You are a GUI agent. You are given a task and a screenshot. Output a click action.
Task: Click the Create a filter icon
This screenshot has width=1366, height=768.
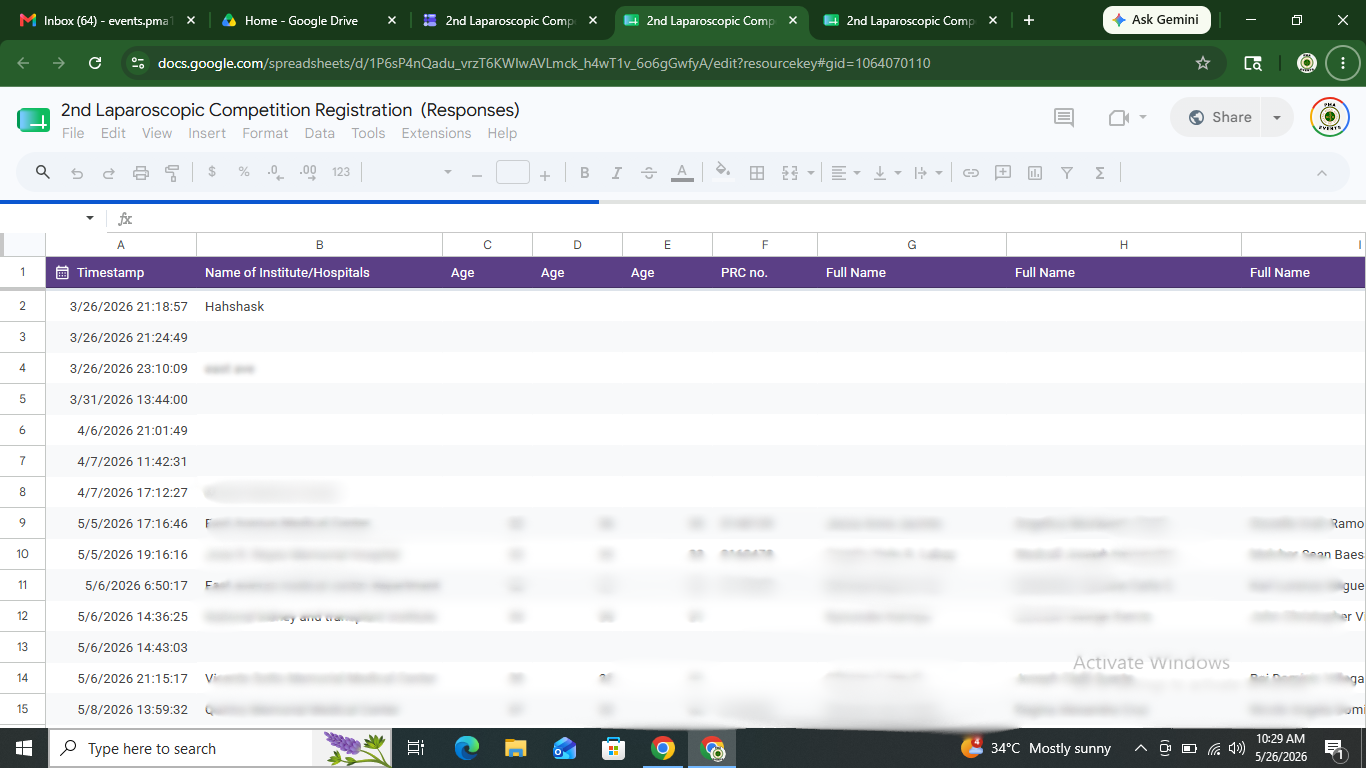(x=1067, y=173)
